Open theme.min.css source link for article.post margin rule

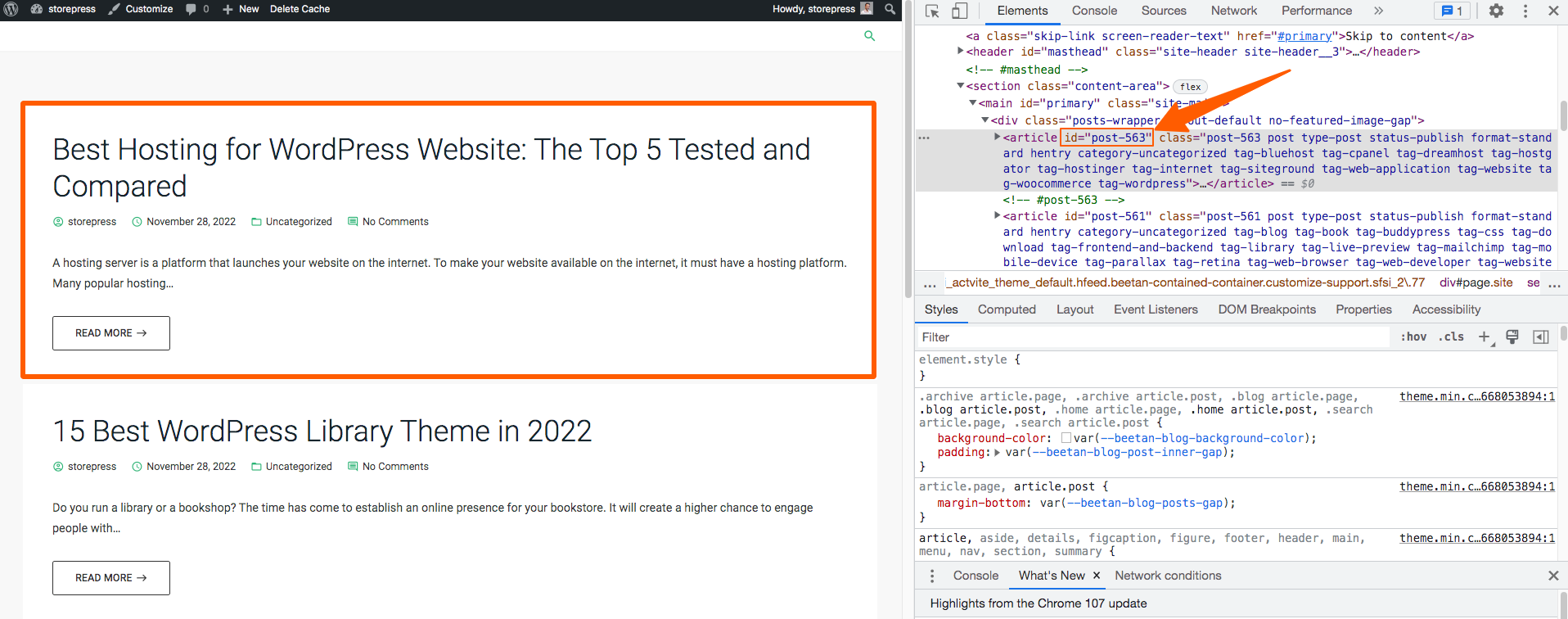[1476, 486]
